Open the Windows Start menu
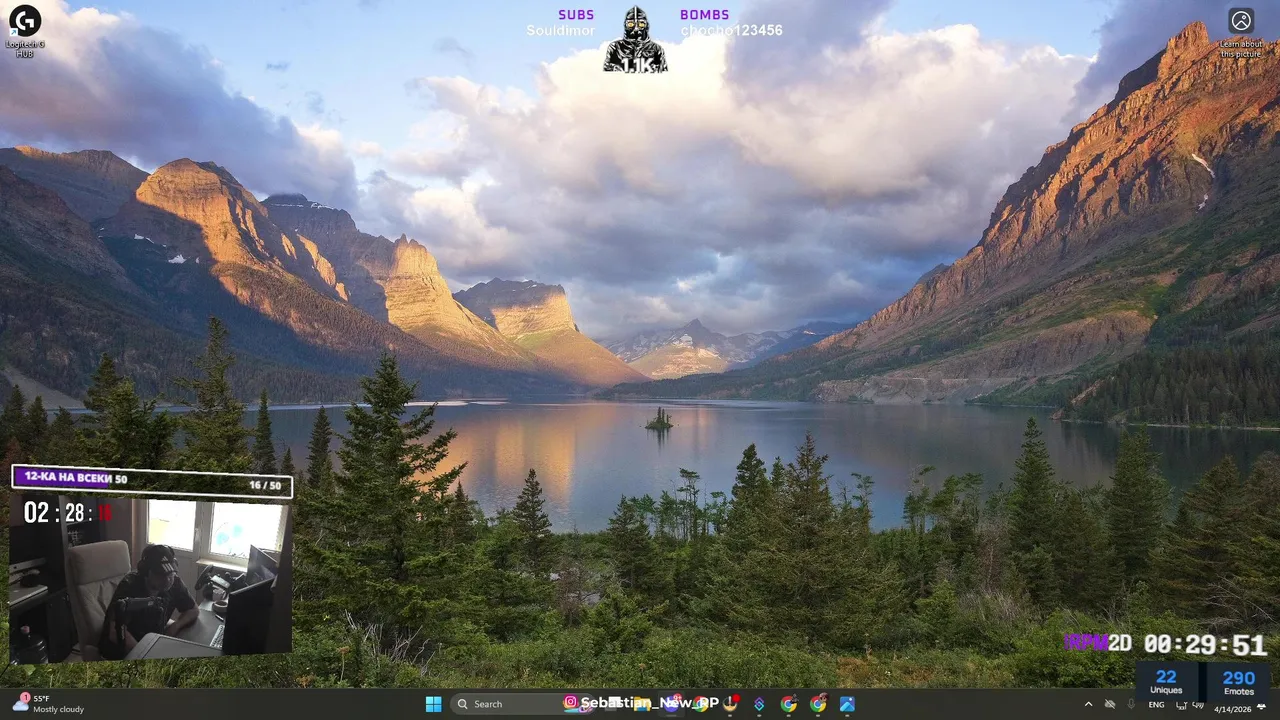The image size is (1280, 720). 433,704
